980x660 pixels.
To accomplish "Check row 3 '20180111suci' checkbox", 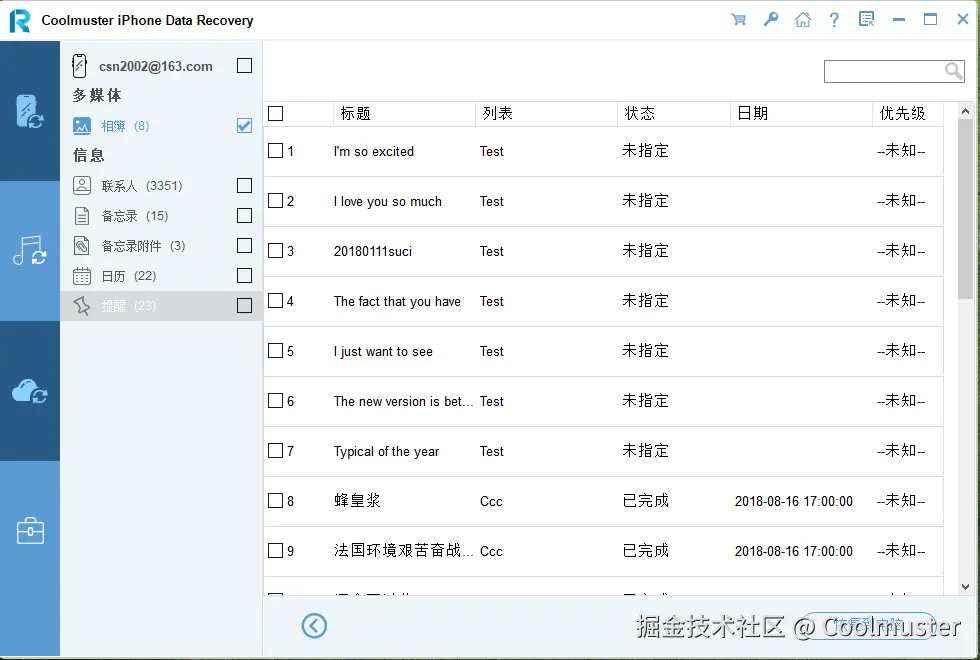I will click(276, 251).
